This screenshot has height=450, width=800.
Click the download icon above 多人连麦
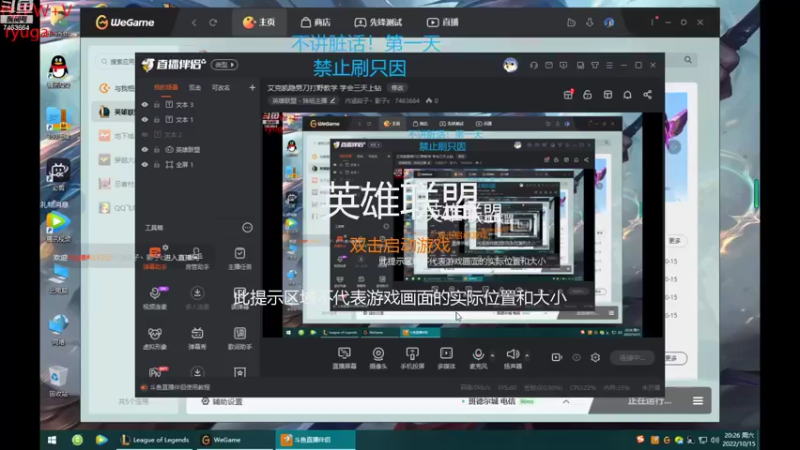pos(197,293)
